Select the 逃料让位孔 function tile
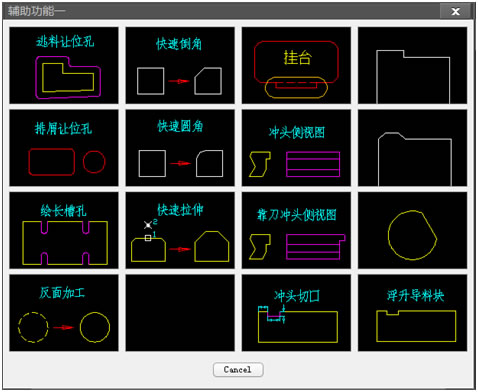 64,65
